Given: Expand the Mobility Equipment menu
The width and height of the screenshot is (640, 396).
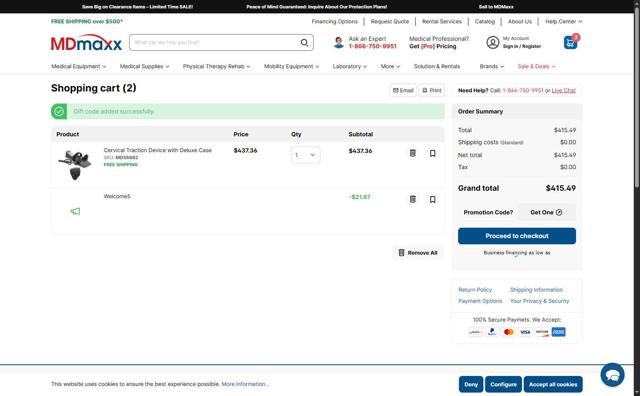Looking at the screenshot, I should [x=291, y=66].
